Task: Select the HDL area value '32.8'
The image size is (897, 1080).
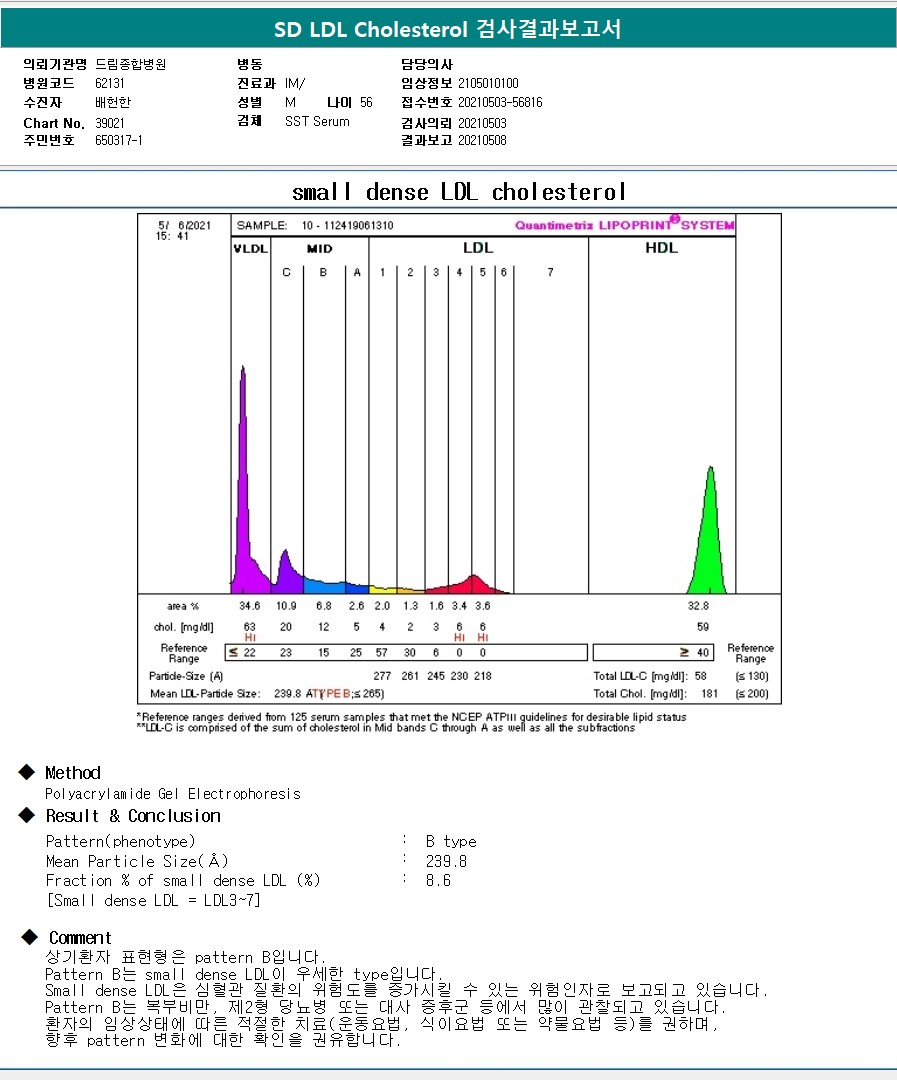Action: coord(698,606)
